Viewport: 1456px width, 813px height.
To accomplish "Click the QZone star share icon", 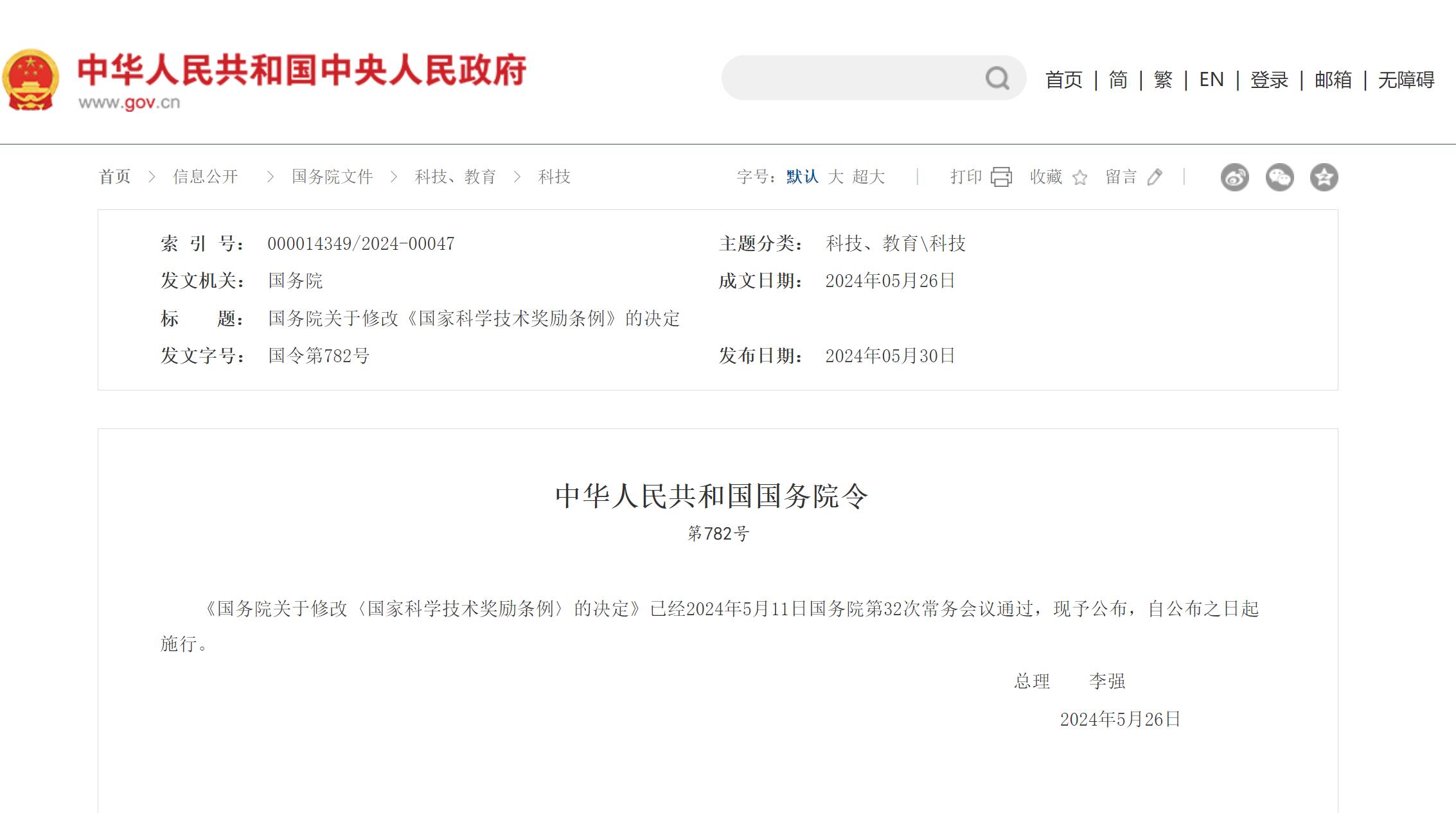I will coord(1324,177).
